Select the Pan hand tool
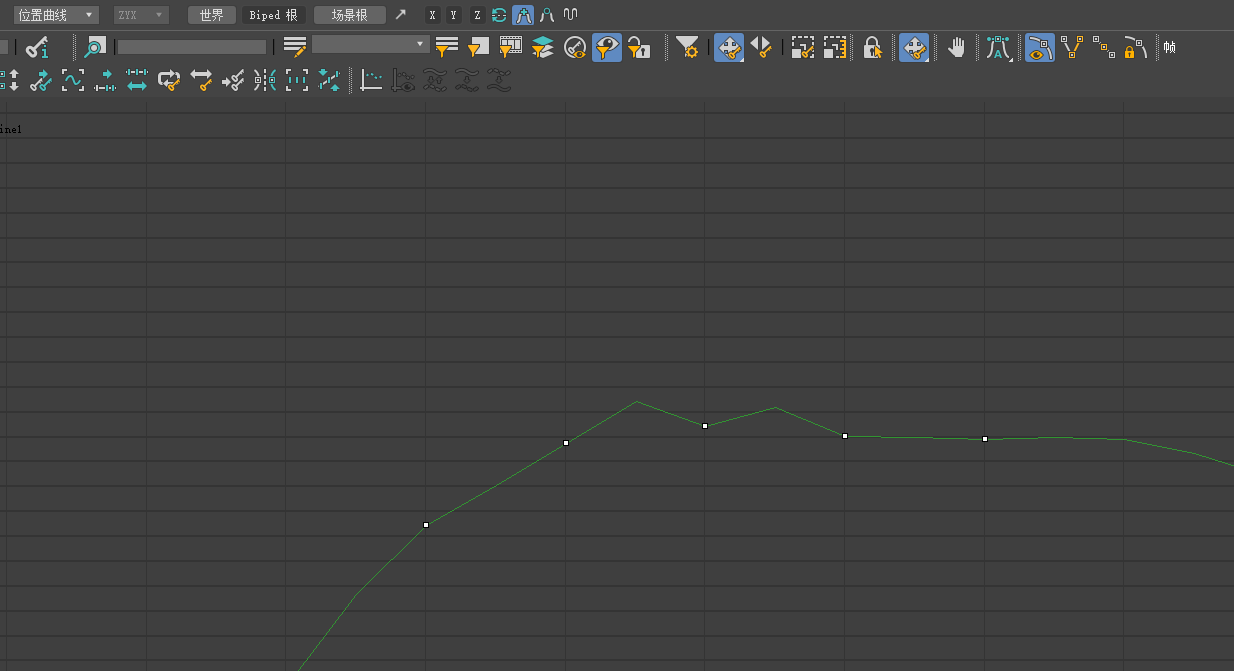This screenshot has width=1234, height=671. 957,47
